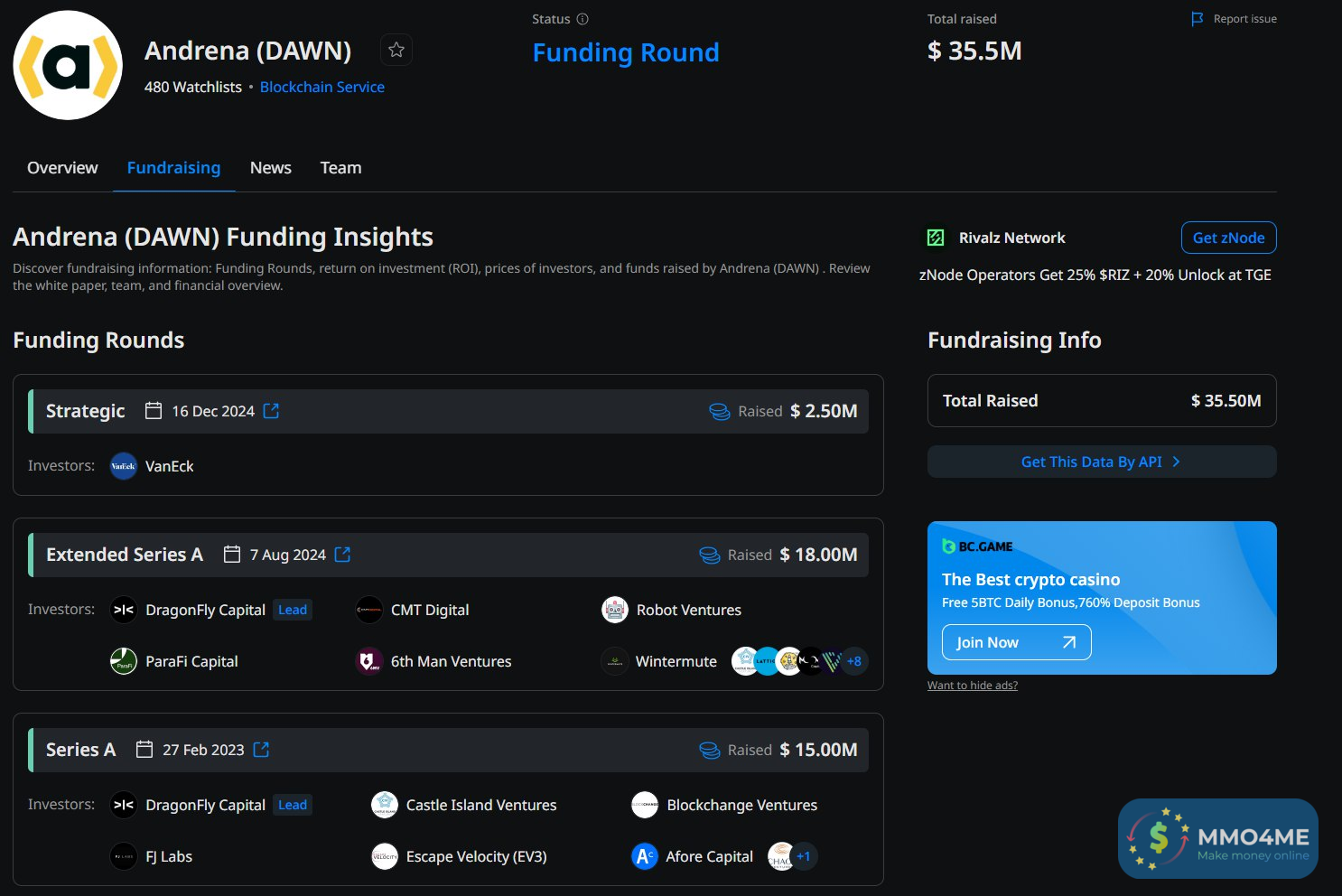Click the VanEck investor logo

(123, 466)
